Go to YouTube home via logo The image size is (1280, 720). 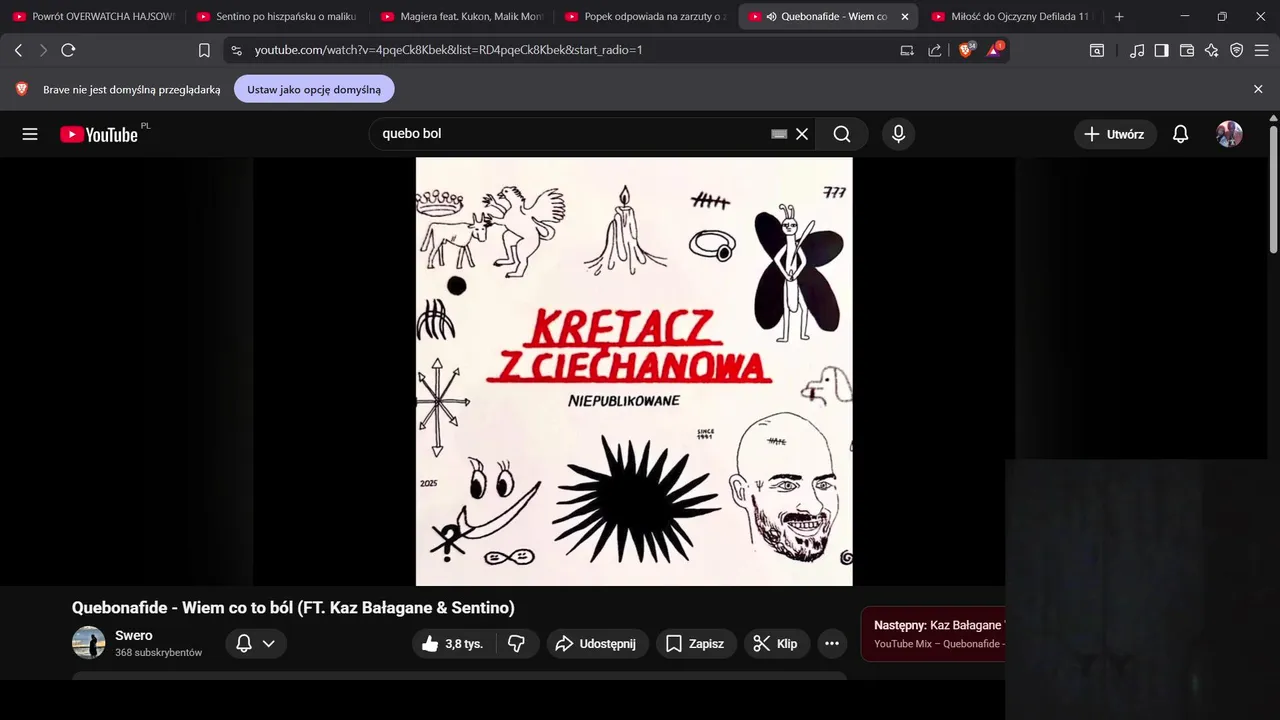(x=99, y=134)
